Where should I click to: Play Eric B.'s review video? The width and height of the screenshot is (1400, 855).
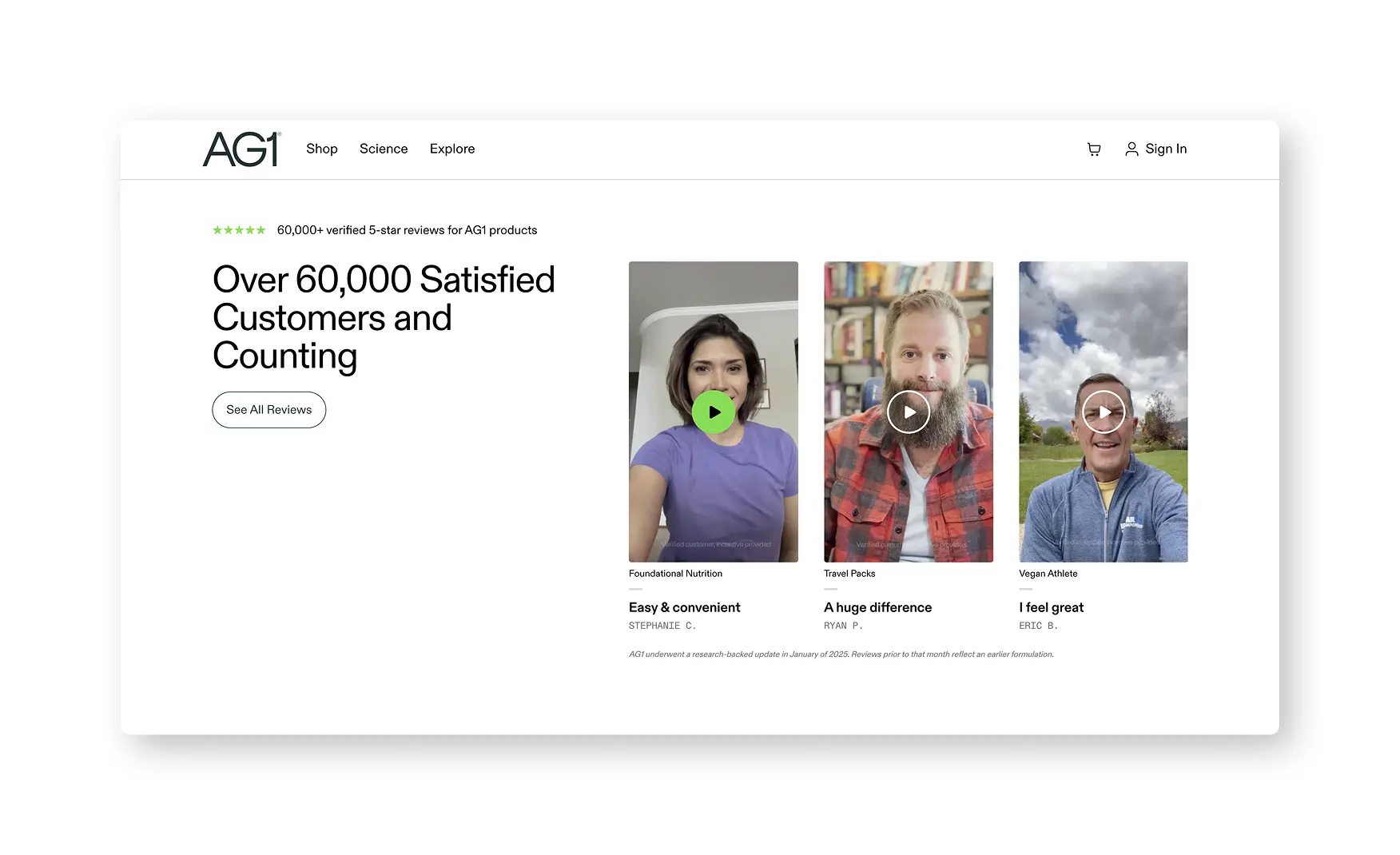[1104, 412]
